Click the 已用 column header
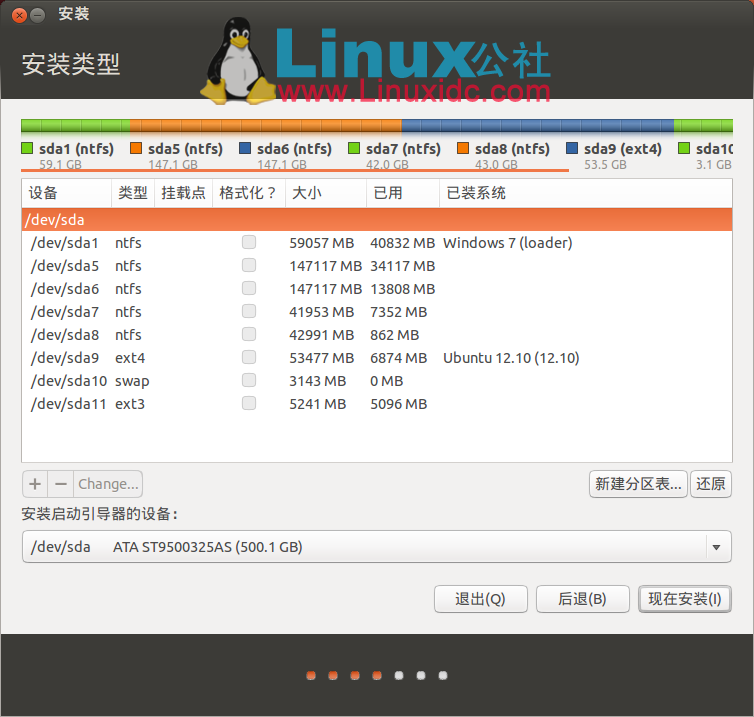 [x=402, y=193]
